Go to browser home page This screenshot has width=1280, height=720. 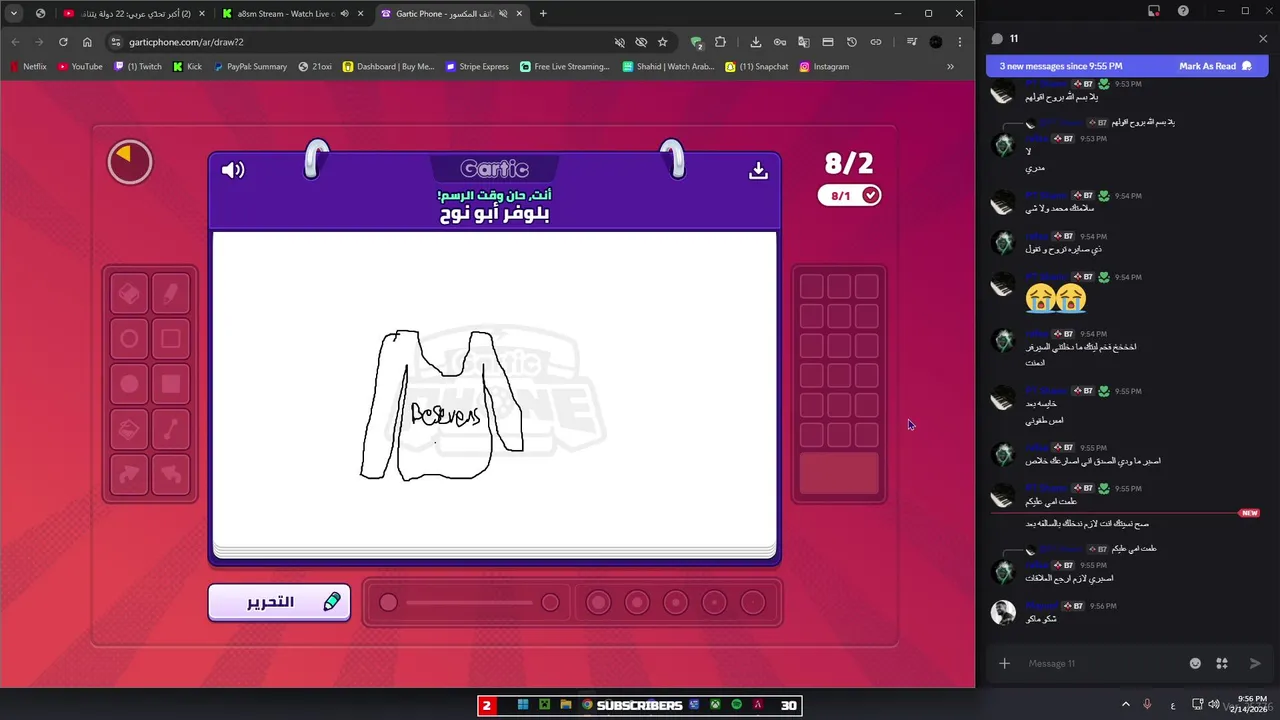[x=87, y=42]
